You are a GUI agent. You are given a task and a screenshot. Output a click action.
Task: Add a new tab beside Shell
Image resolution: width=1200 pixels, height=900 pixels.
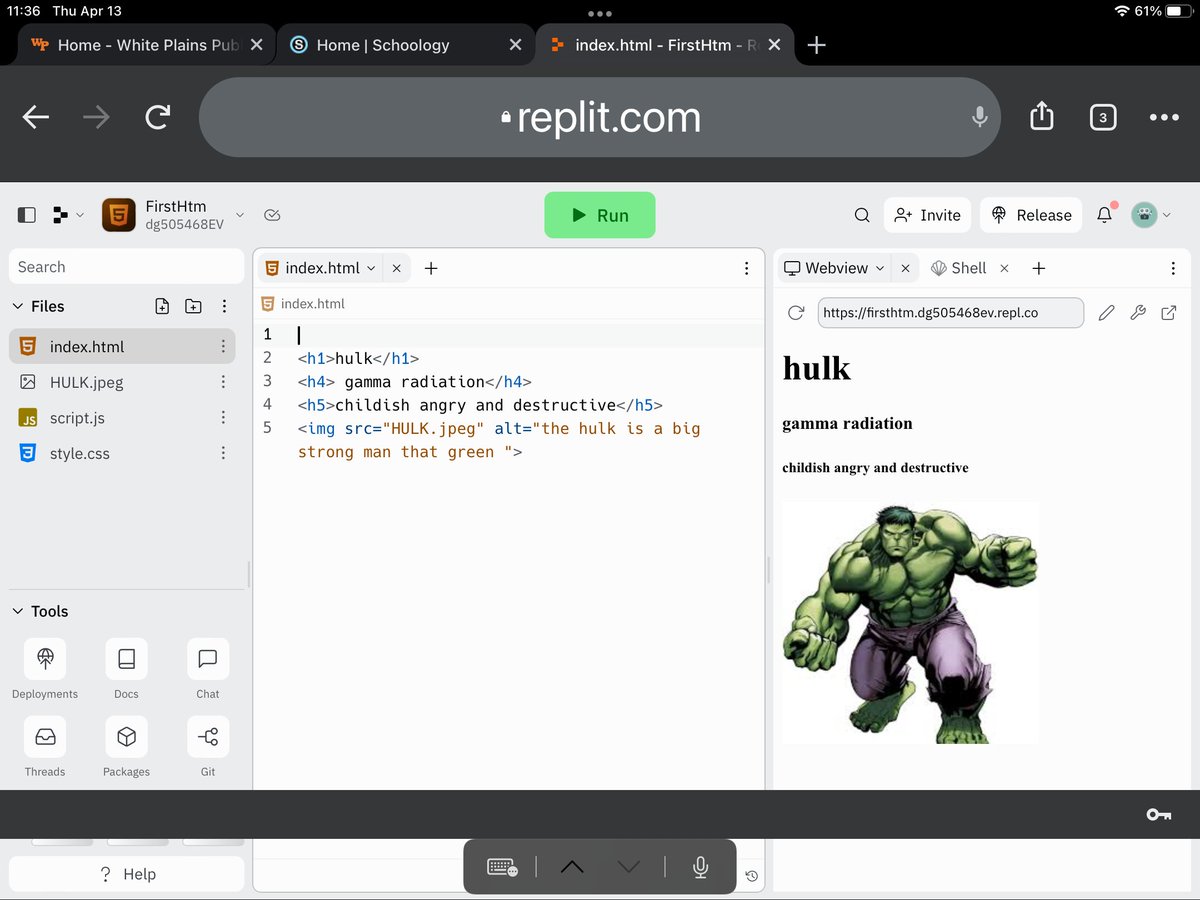point(1039,268)
